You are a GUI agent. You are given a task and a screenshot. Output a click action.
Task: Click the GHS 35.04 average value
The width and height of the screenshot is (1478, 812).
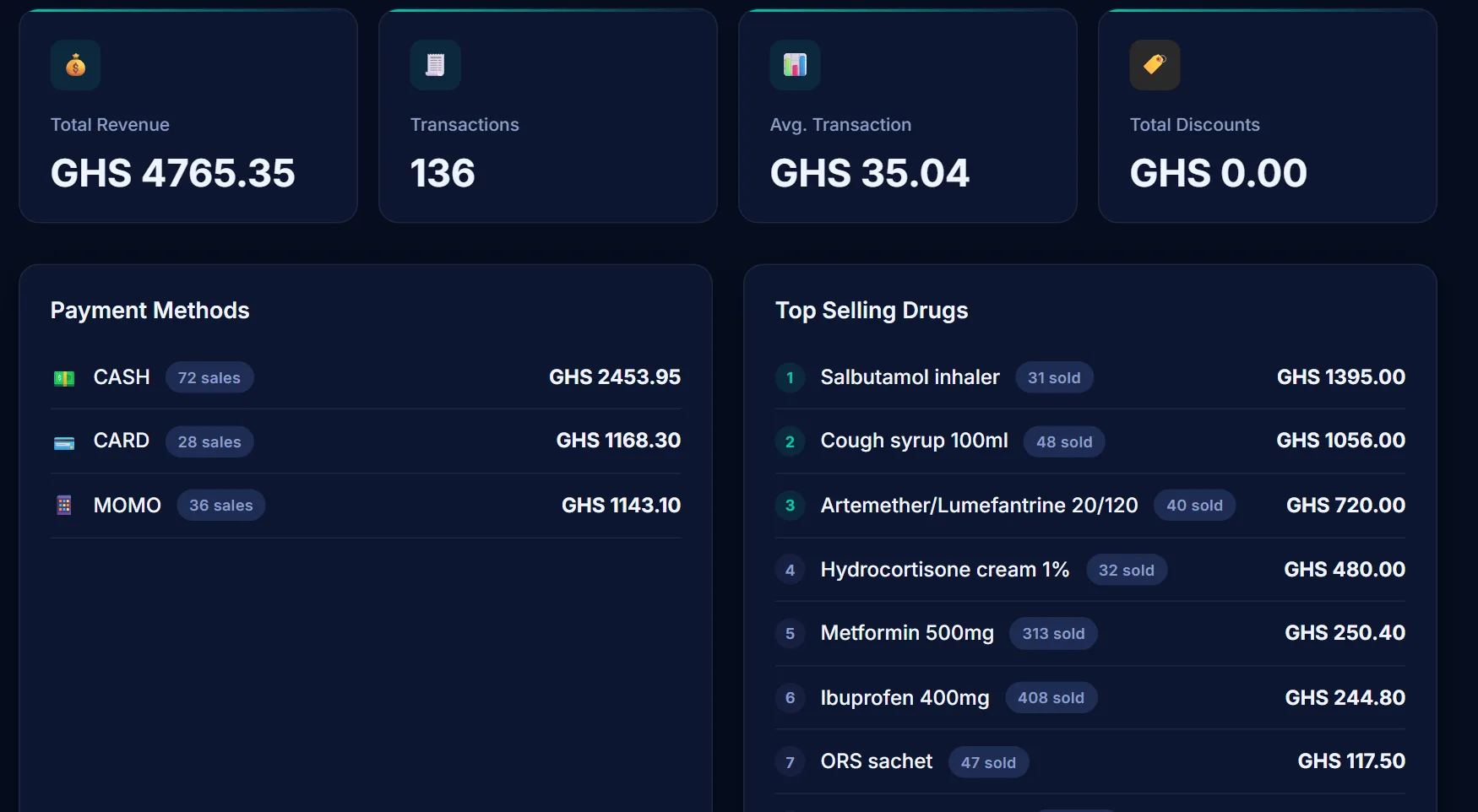pyautogui.click(x=870, y=173)
